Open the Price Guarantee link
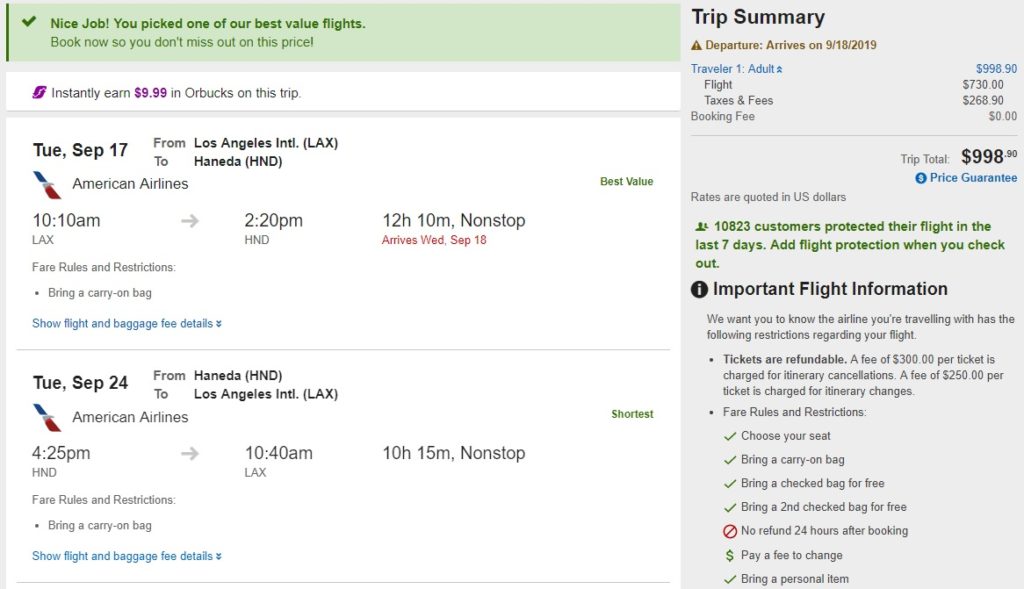1024x589 pixels. 973,178
